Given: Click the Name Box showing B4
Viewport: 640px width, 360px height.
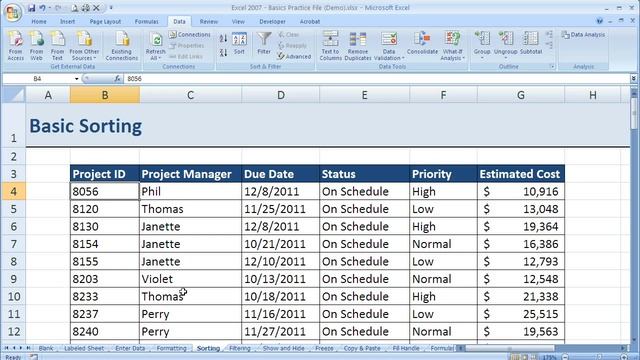Looking at the screenshot, I should (38, 78).
